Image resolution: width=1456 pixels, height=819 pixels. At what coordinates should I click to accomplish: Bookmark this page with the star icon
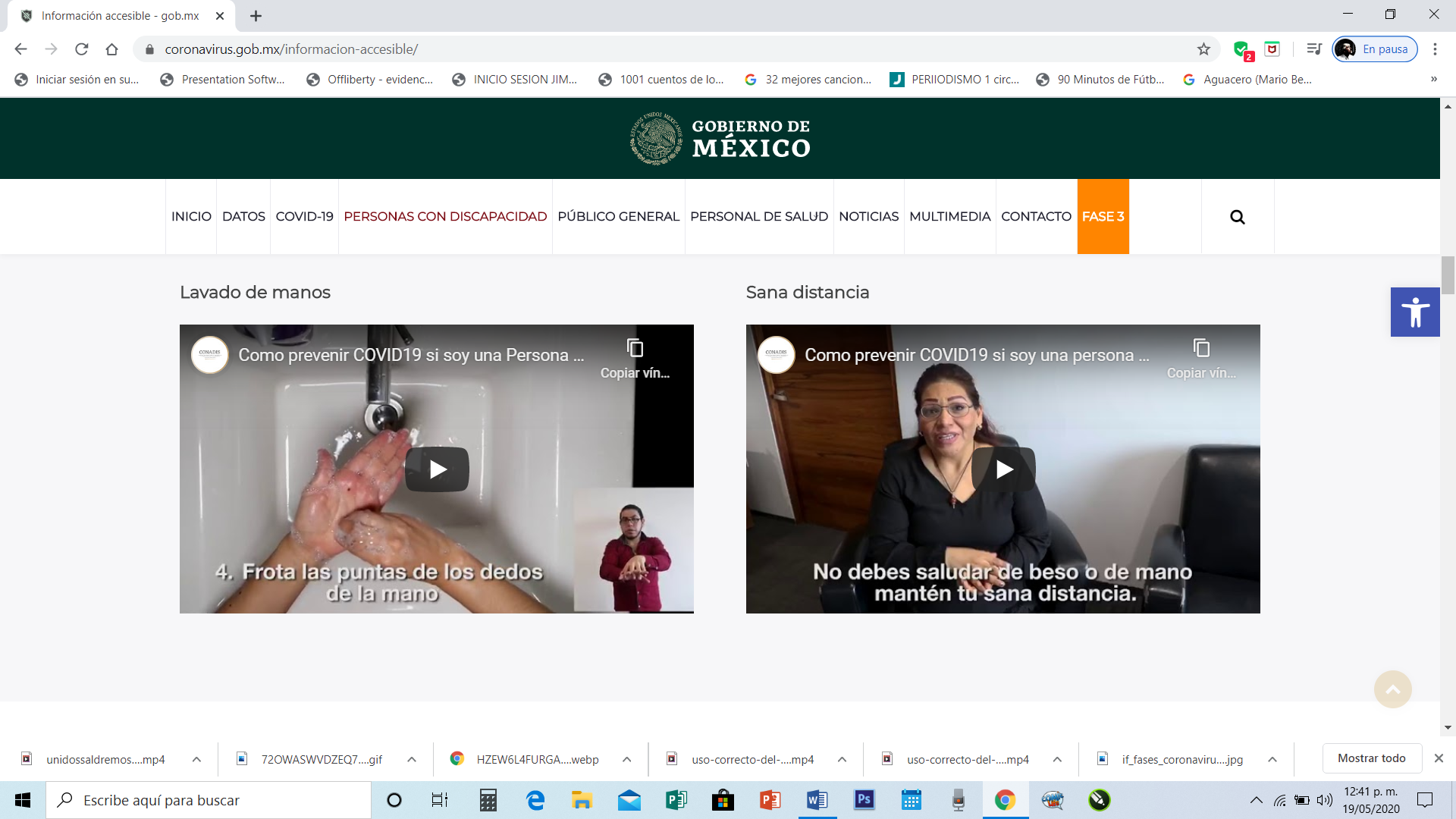(1203, 49)
